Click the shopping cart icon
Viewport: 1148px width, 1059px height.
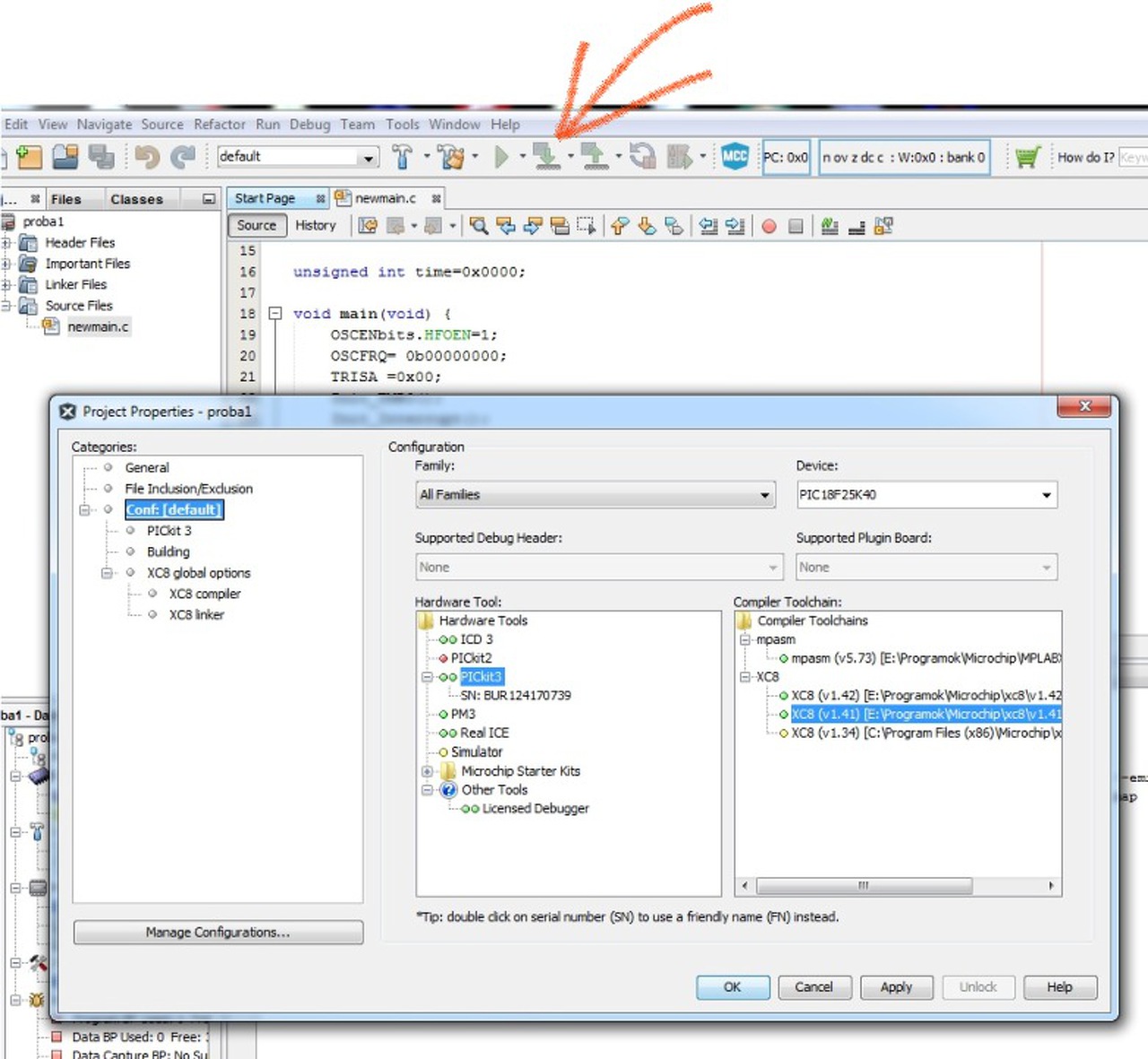click(x=1027, y=157)
